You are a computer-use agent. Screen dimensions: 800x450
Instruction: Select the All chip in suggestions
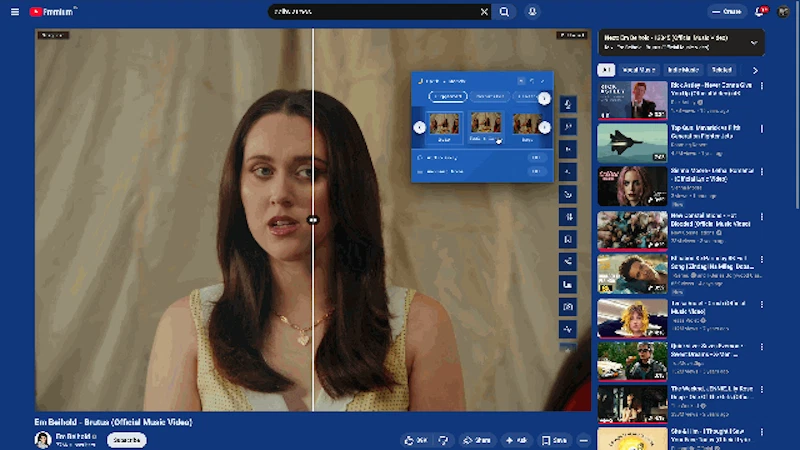coord(606,70)
